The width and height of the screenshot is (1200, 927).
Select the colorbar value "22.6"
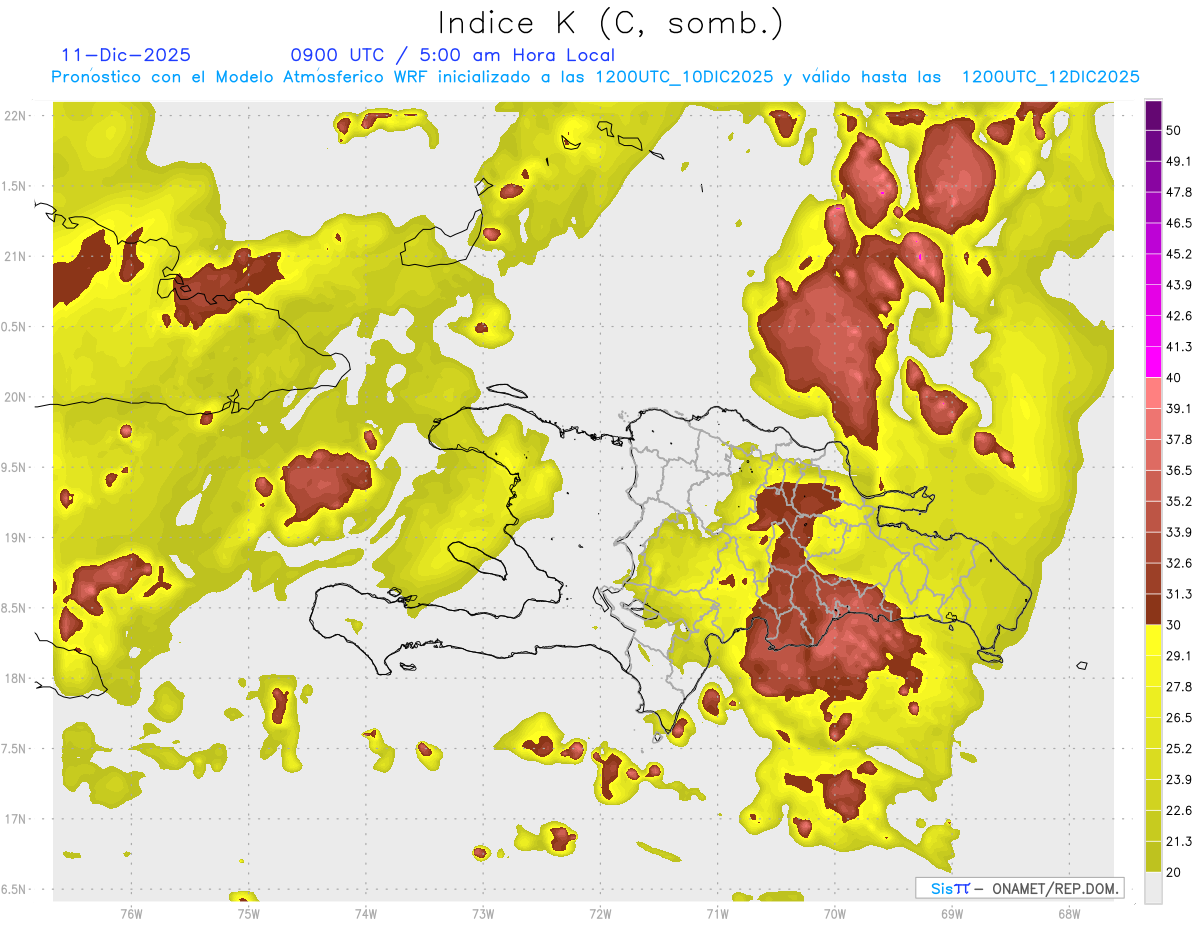pyautogui.click(x=1179, y=810)
